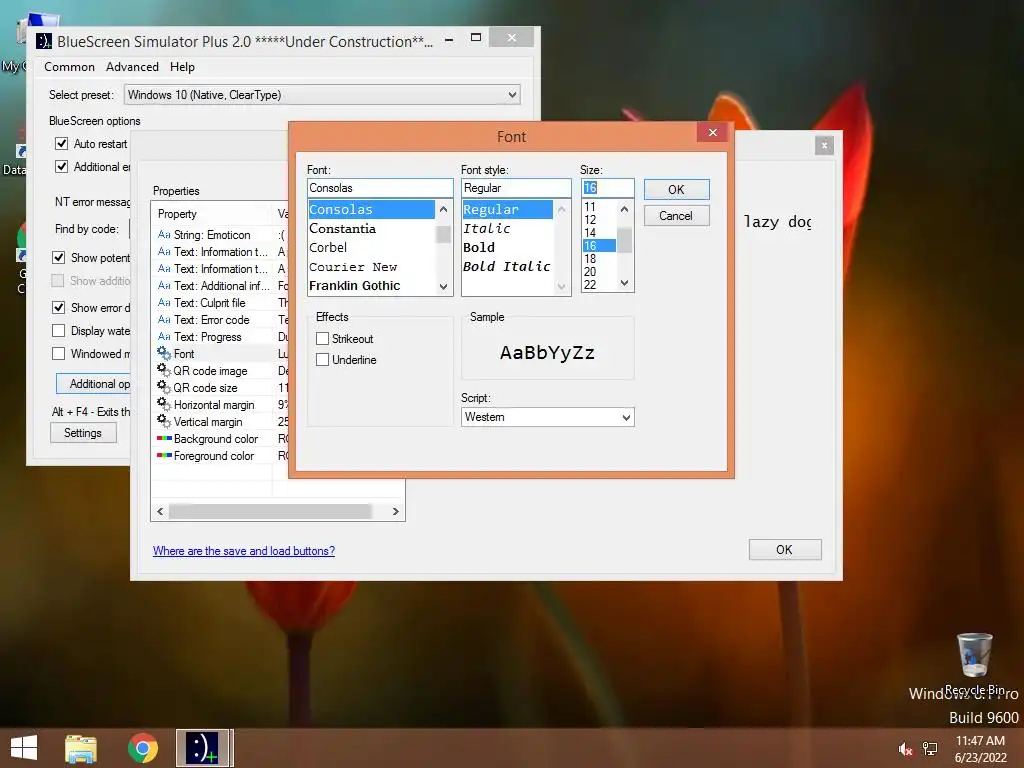Click the Text: Progress Aa icon
Screen dimensions: 1024x768
click(x=164, y=336)
